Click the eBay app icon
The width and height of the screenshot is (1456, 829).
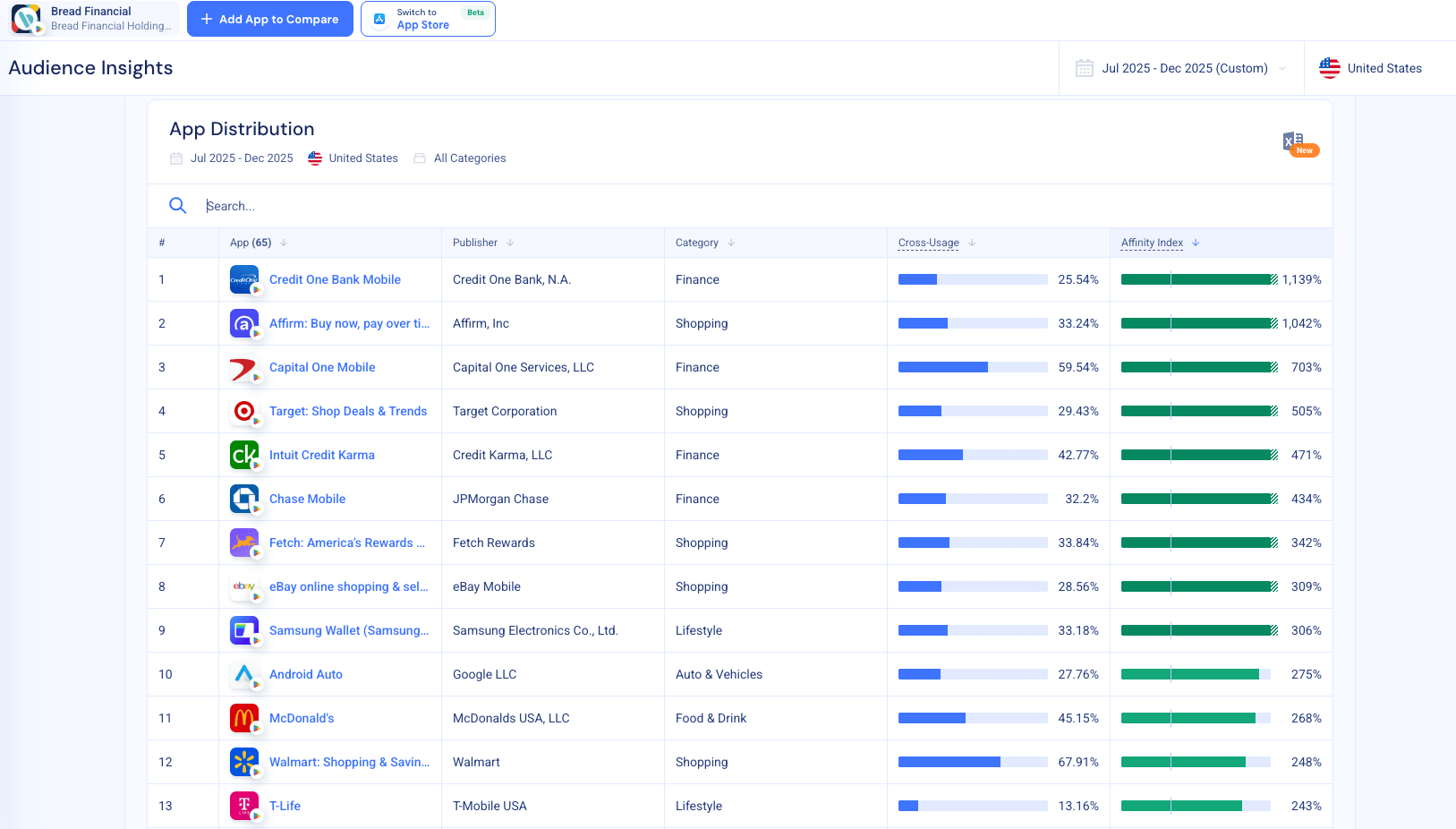(x=244, y=586)
